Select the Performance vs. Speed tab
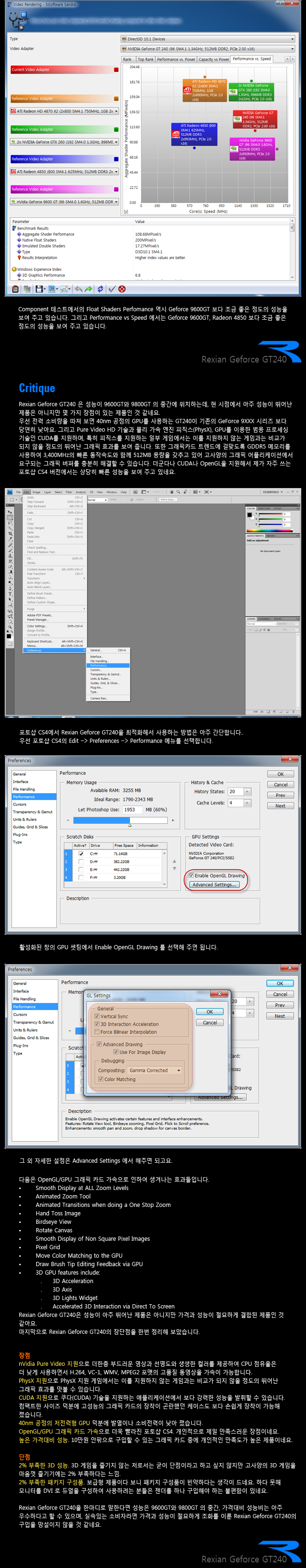 (x=252, y=59)
